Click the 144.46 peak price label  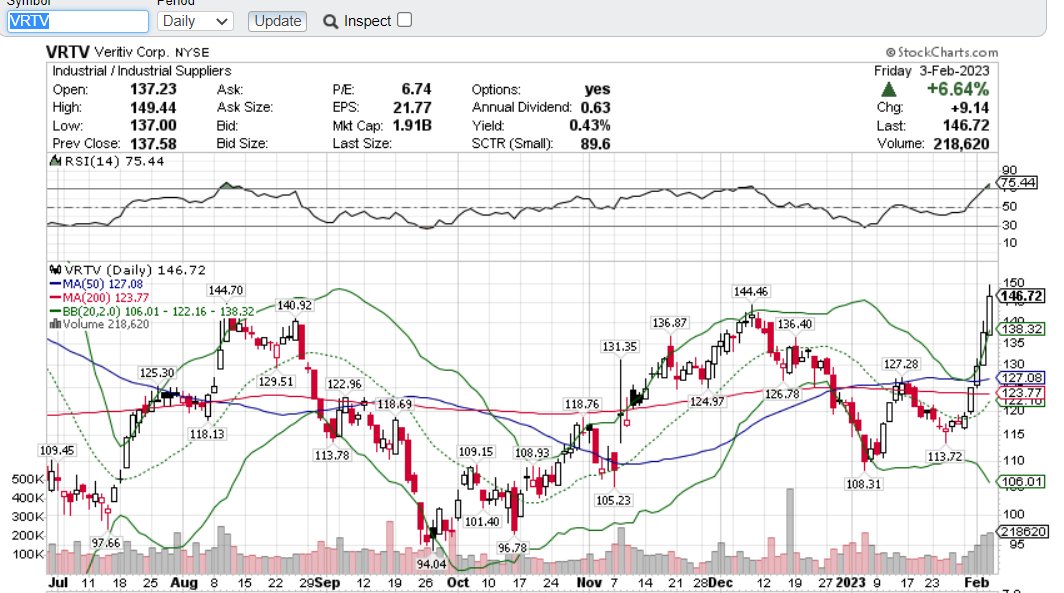tap(750, 292)
